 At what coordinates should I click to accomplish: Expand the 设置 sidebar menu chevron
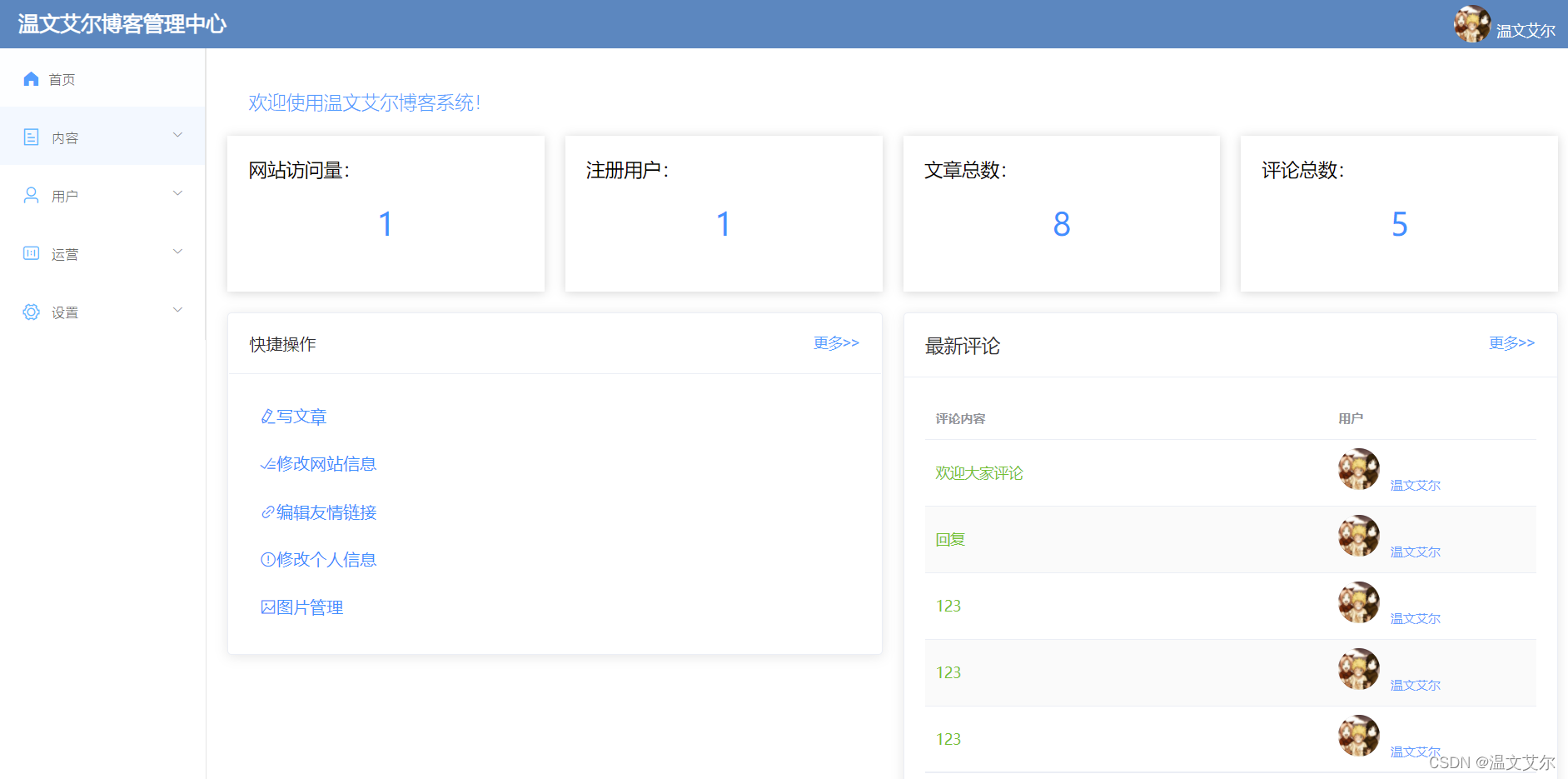tap(177, 310)
